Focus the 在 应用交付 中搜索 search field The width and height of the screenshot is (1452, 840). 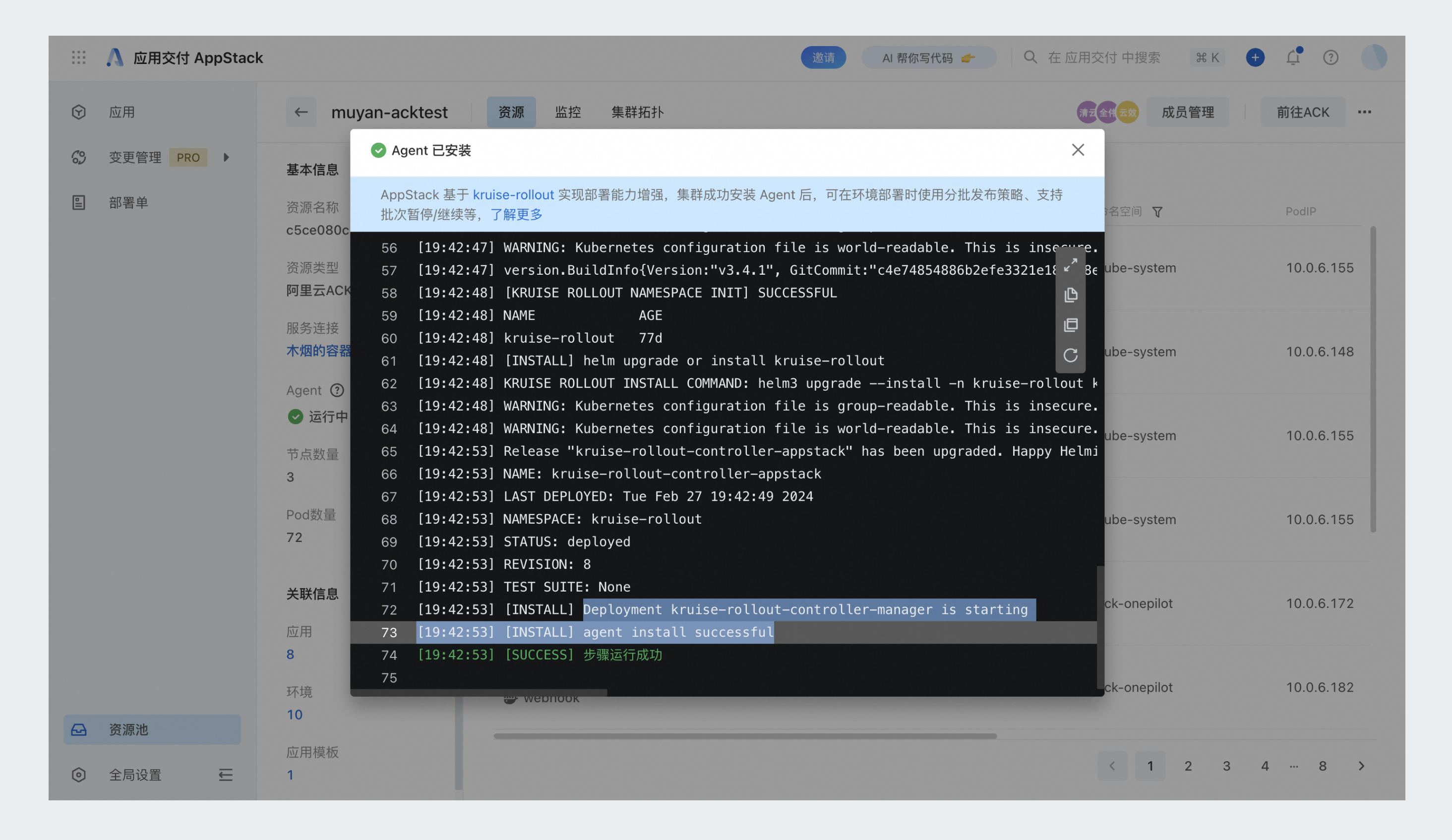click(x=1103, y=58)
